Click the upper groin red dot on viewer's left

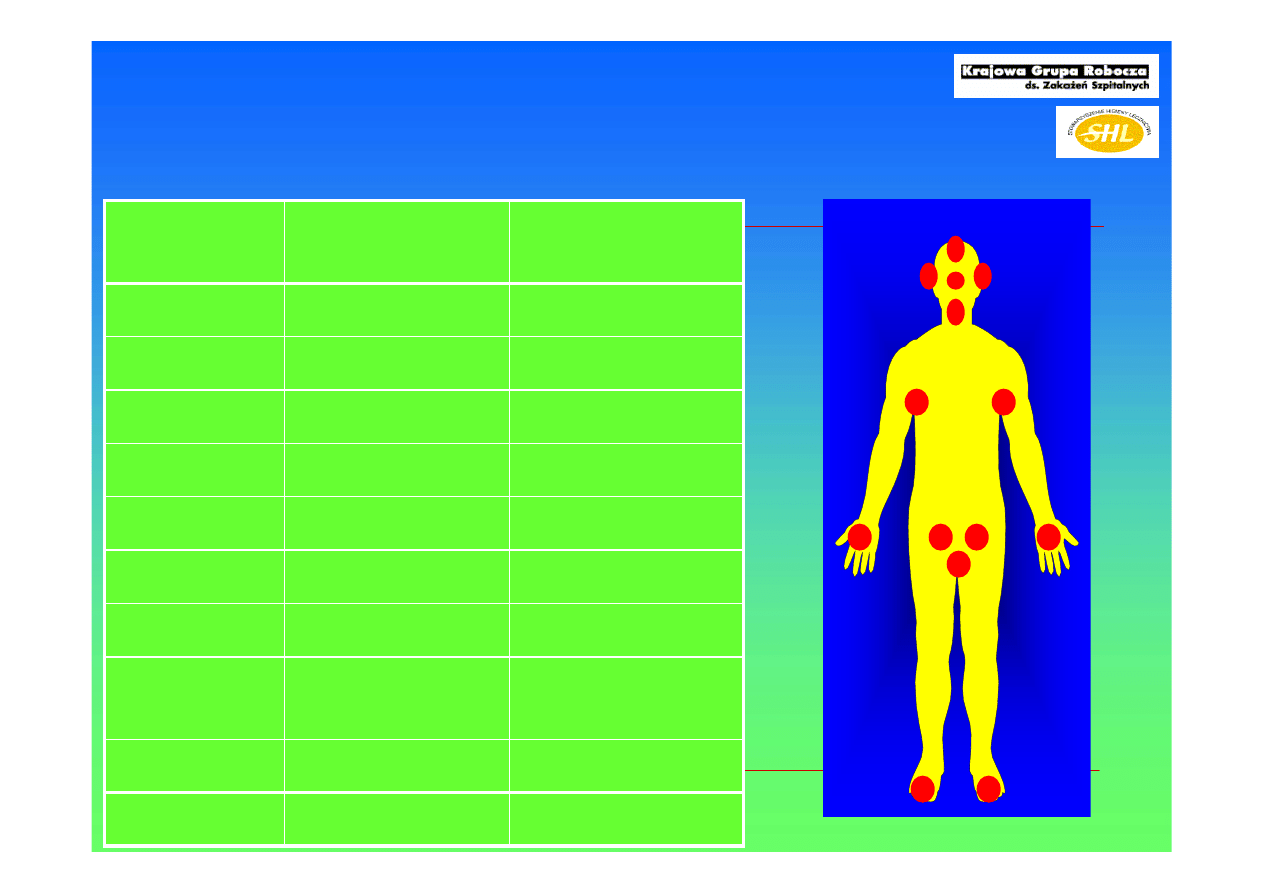[x=940, y=537]
